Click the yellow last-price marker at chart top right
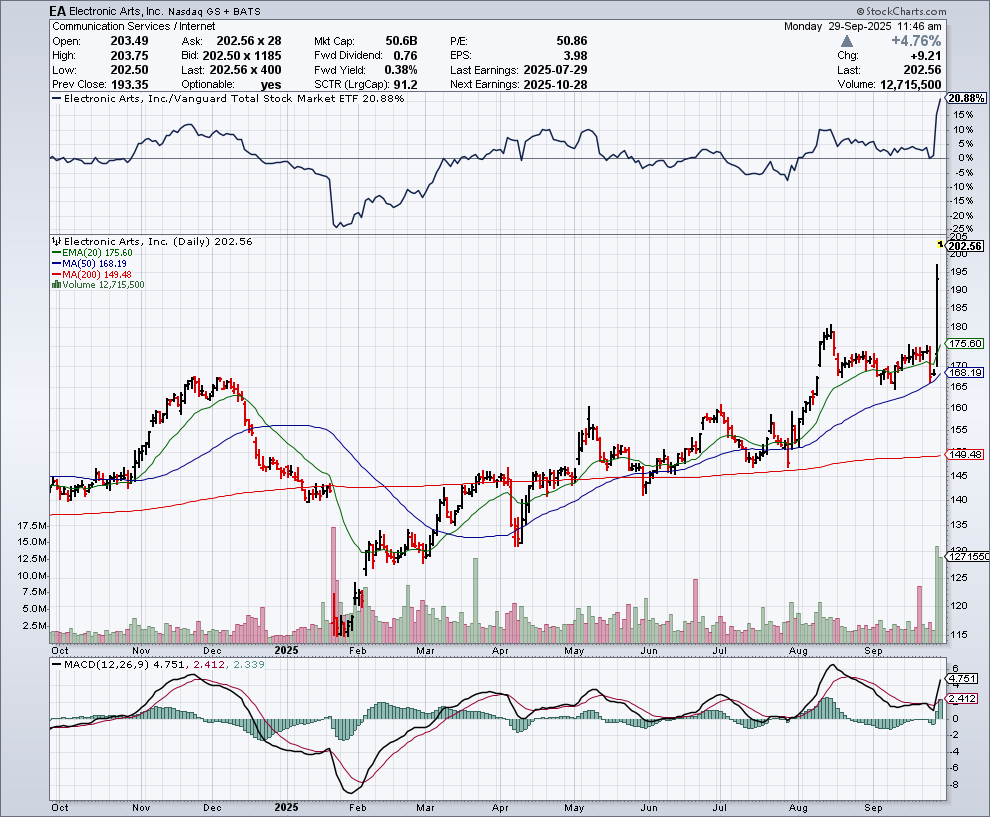 940,244
